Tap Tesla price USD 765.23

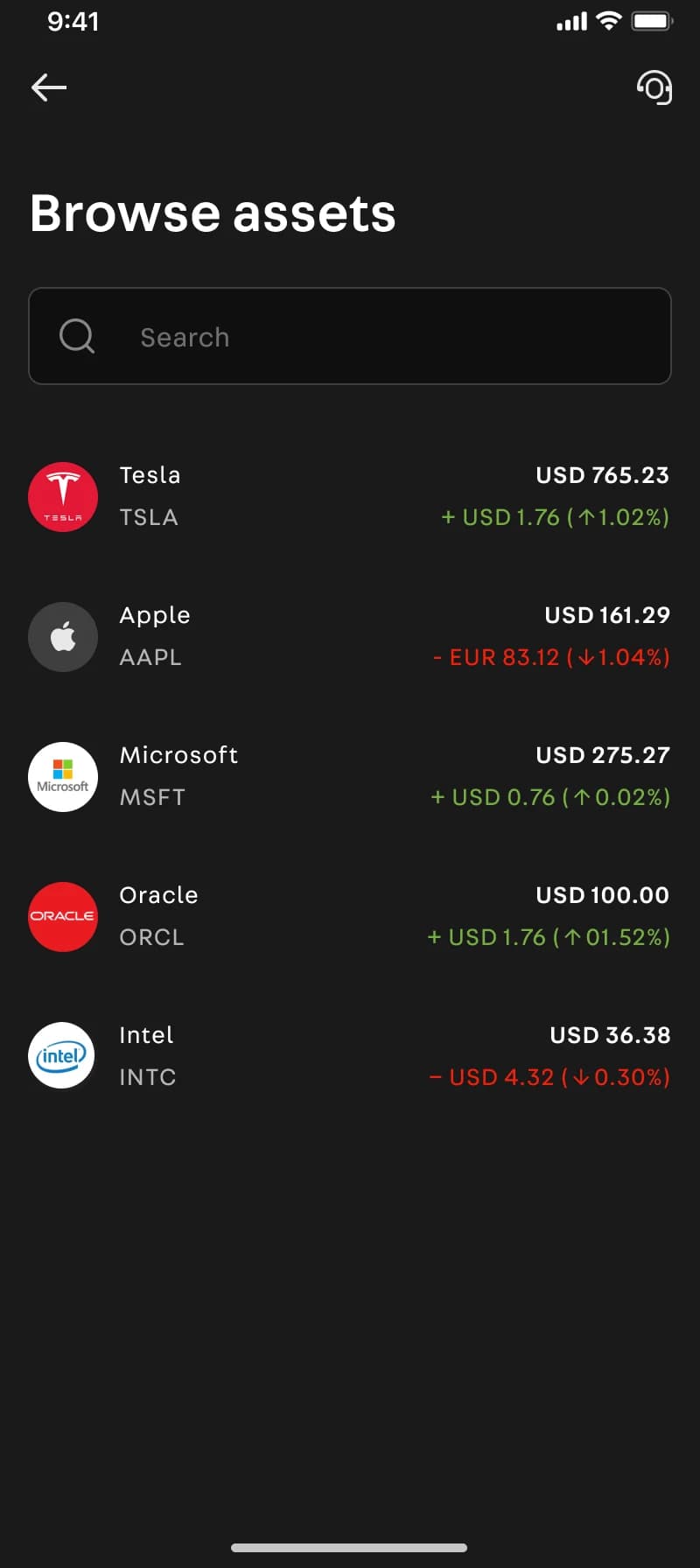point(603,475)
